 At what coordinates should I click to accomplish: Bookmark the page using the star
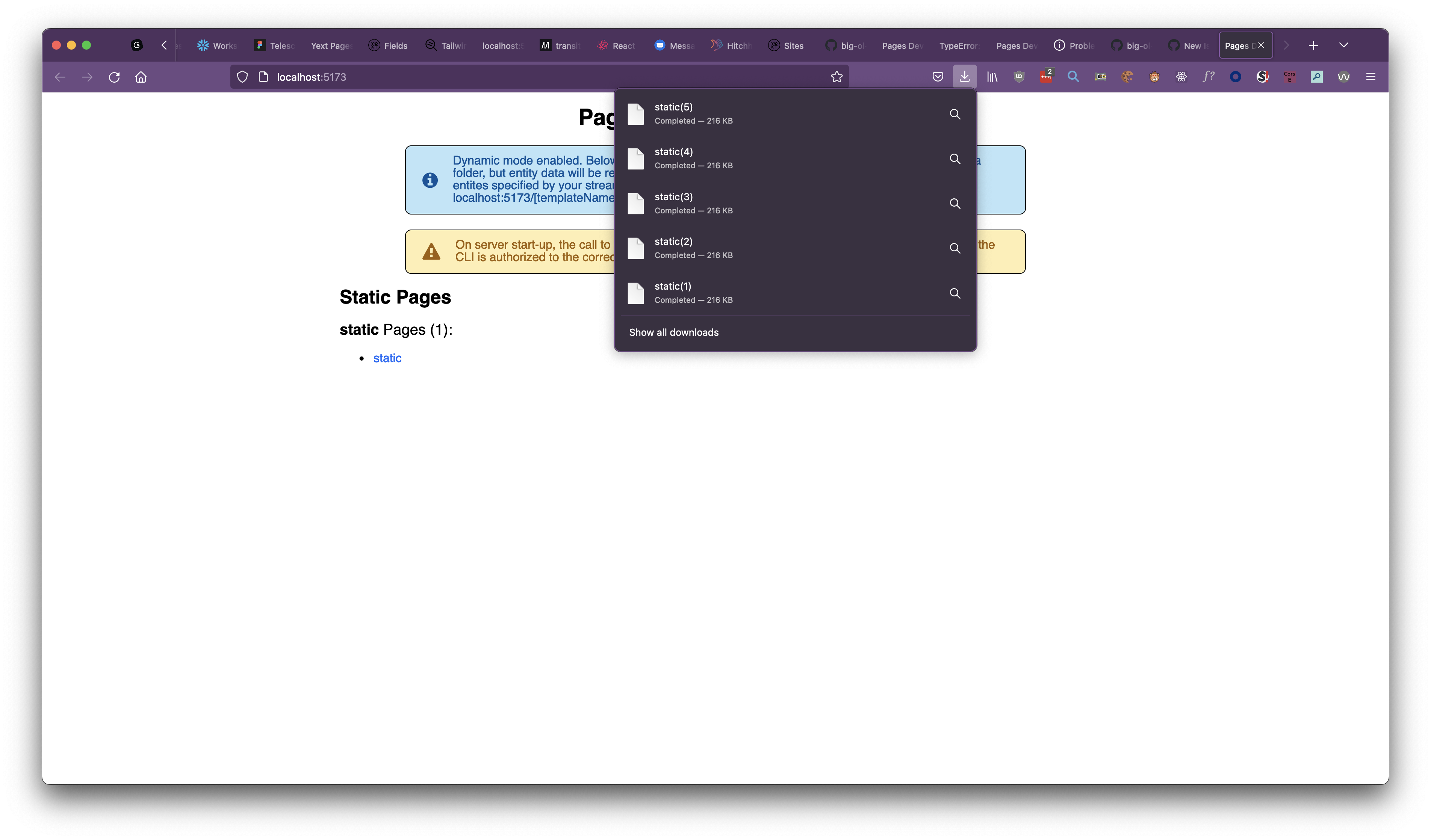[836, 77]
